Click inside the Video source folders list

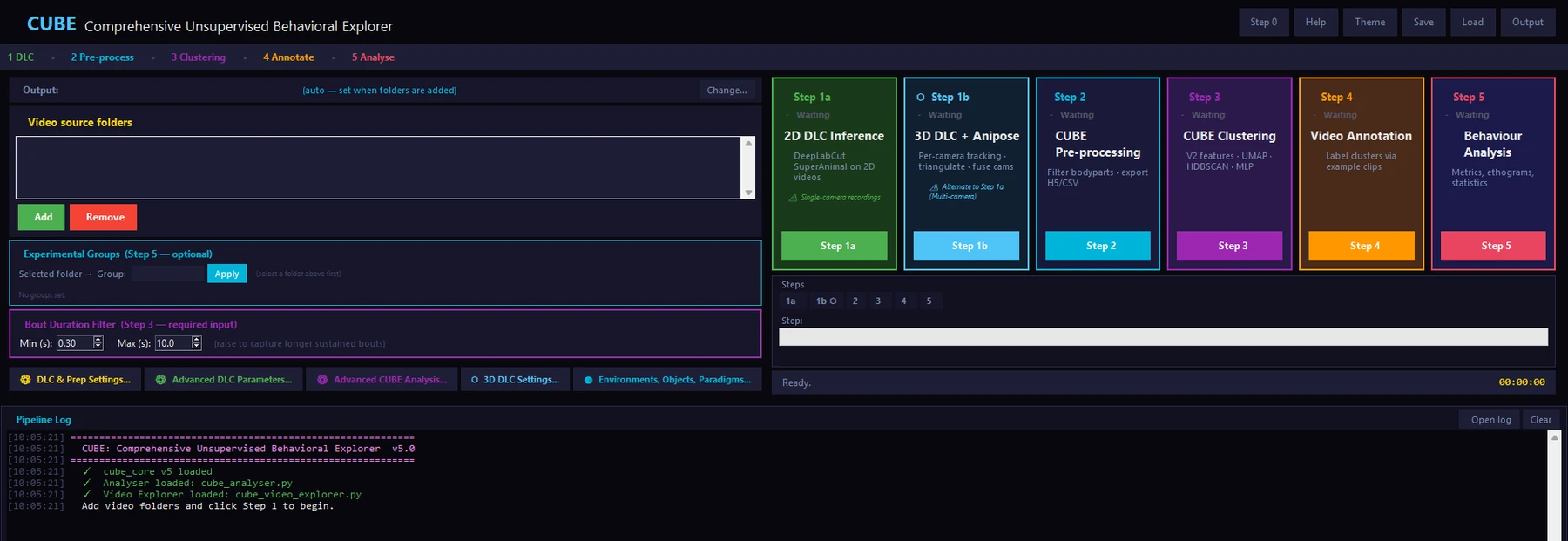point(378,167)
